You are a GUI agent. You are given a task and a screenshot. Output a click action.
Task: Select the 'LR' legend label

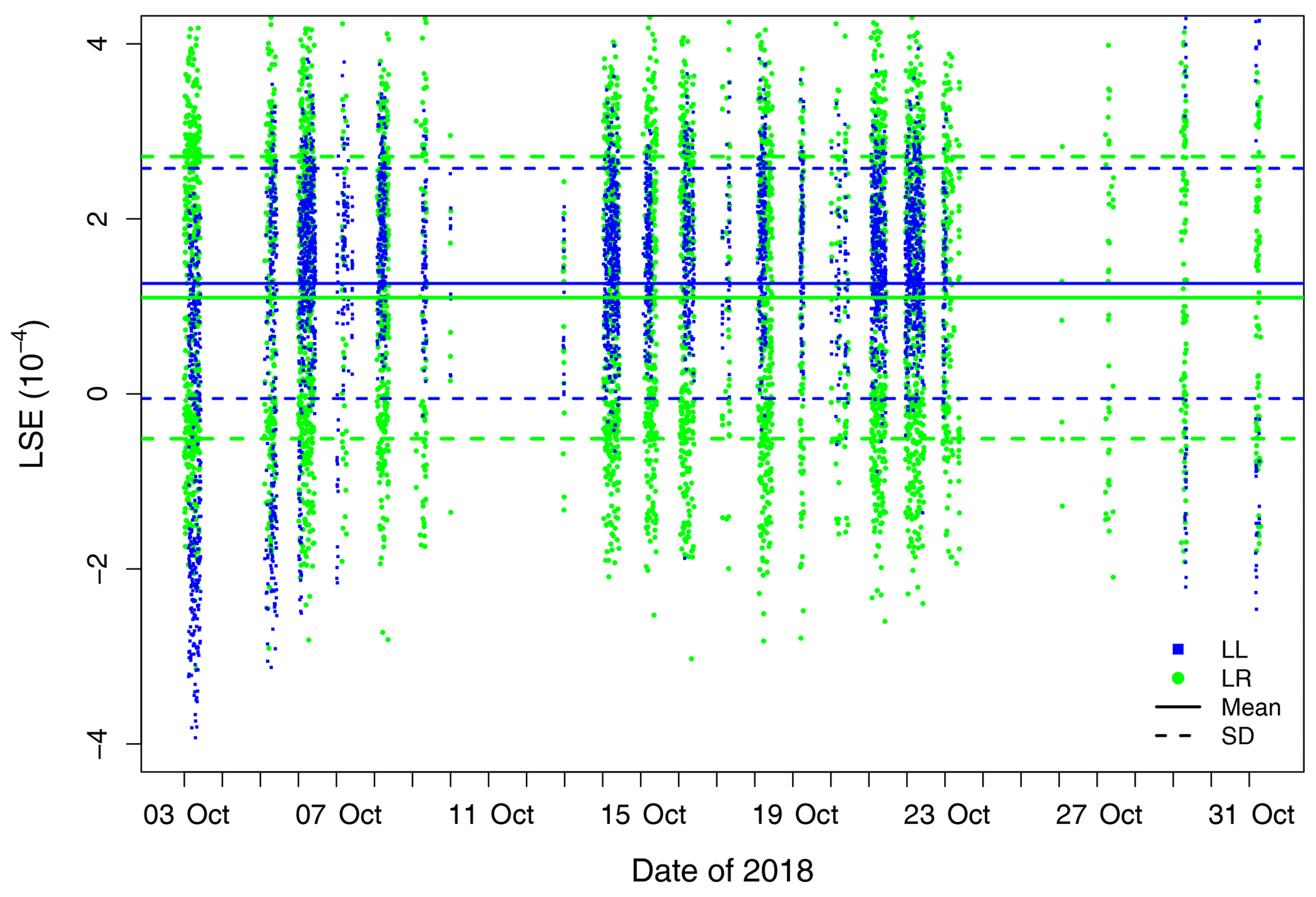tap(1236, 679)
